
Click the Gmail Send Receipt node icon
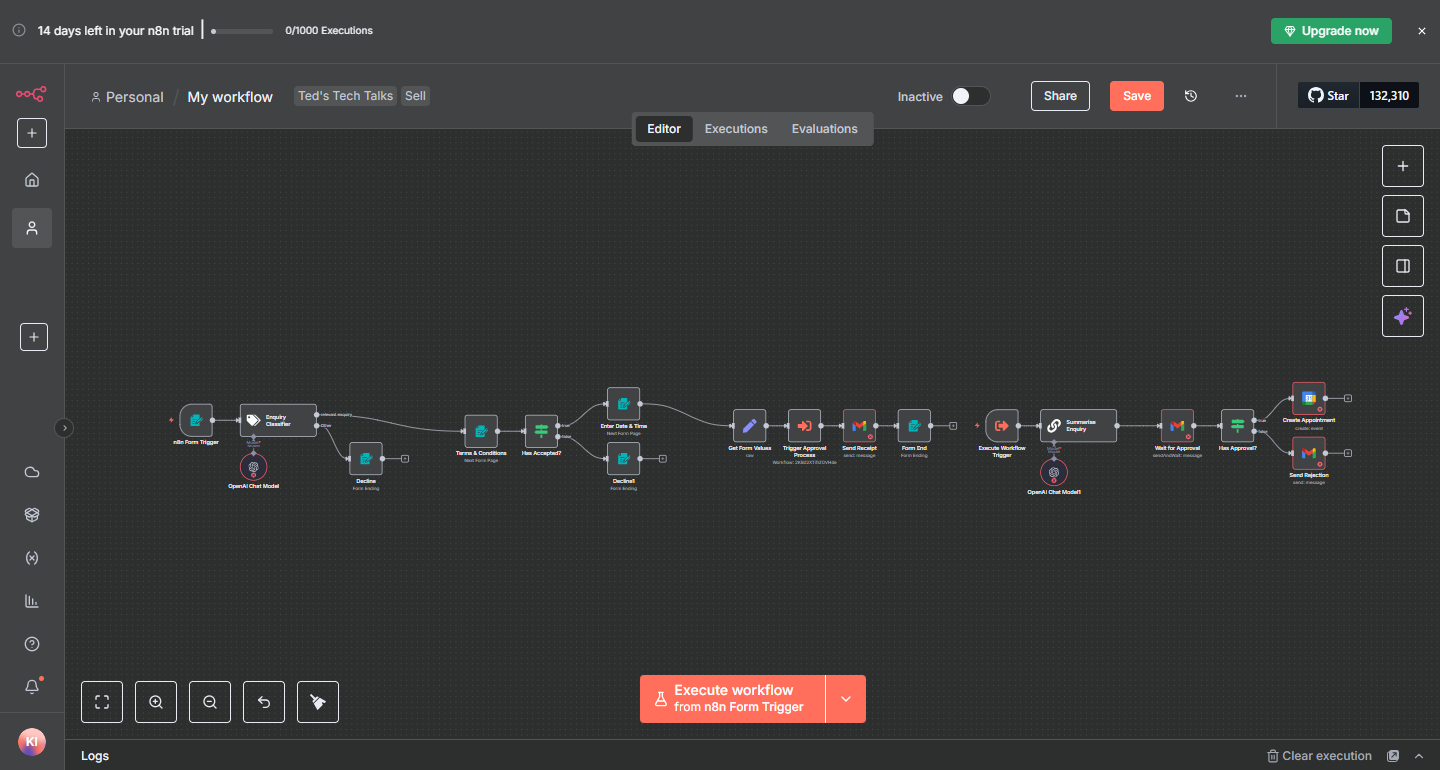click(859, 426)
